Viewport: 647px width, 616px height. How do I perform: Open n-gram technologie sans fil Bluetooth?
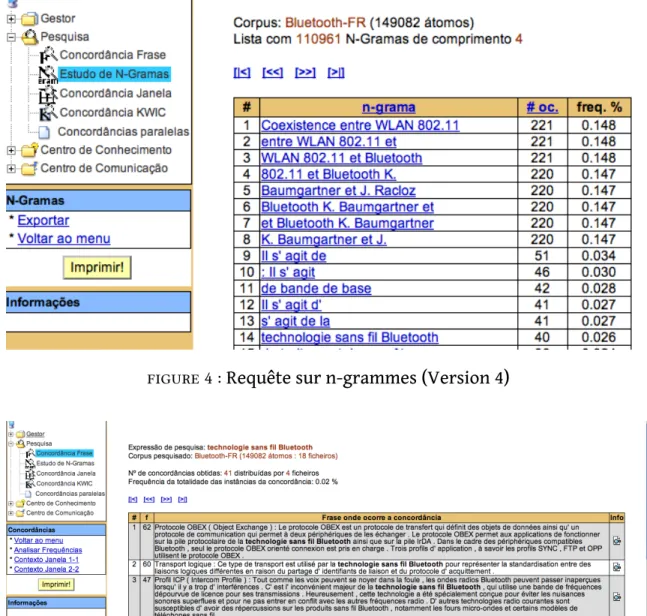point(349,338)
